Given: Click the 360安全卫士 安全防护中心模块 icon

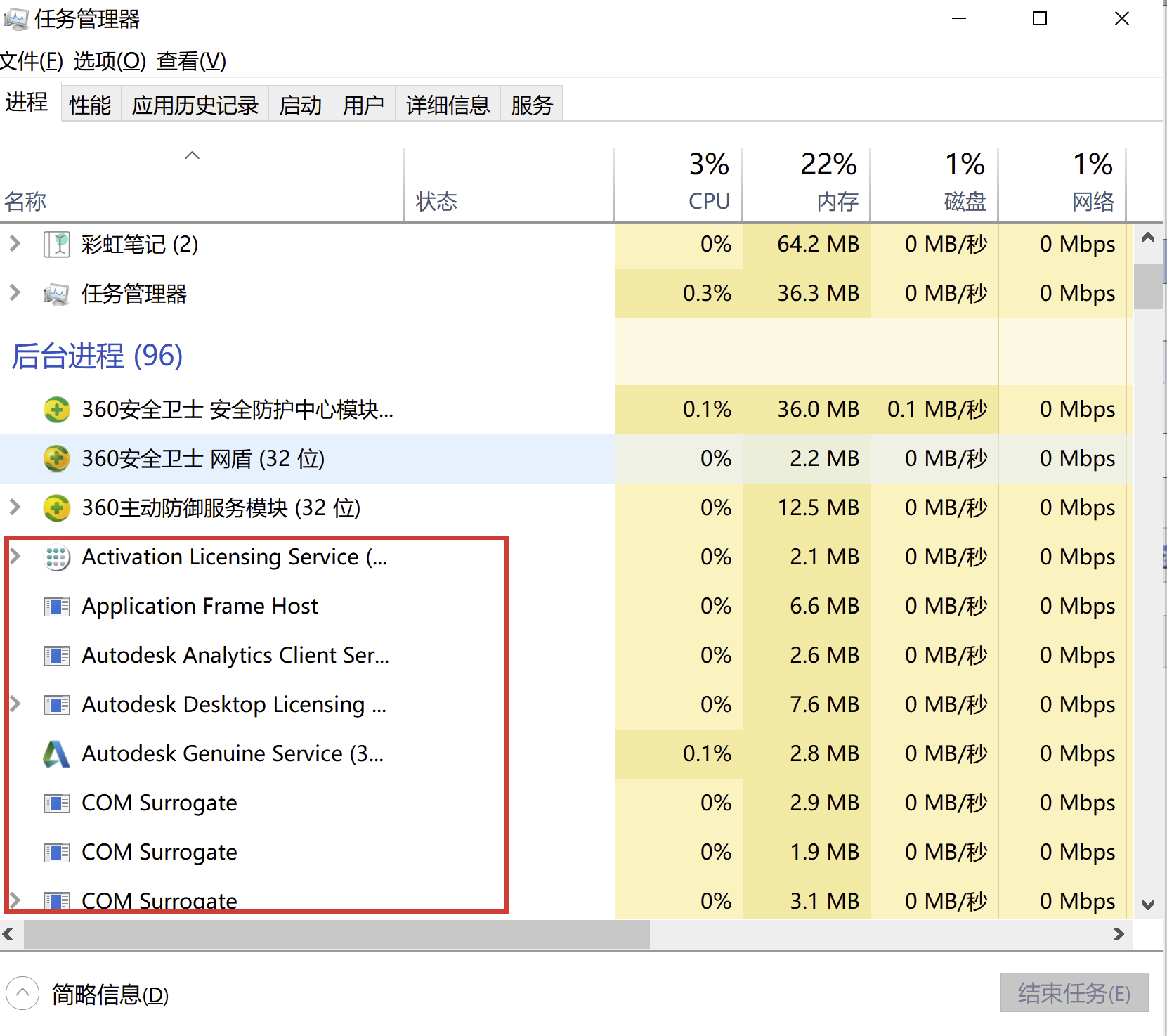Looking at the screenshot, I should pyautogui.click(x=57, y=409).
